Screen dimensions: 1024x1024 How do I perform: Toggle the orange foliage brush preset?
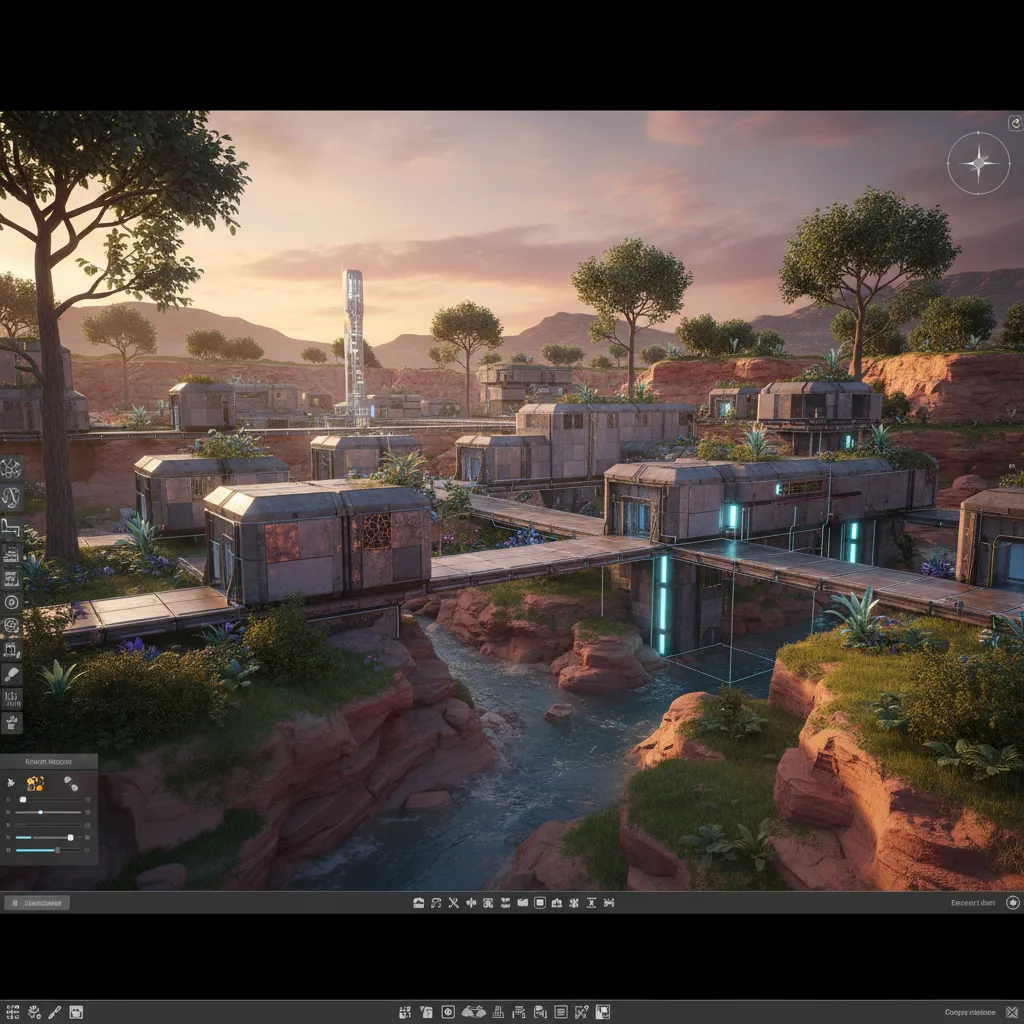click(35, 783)
